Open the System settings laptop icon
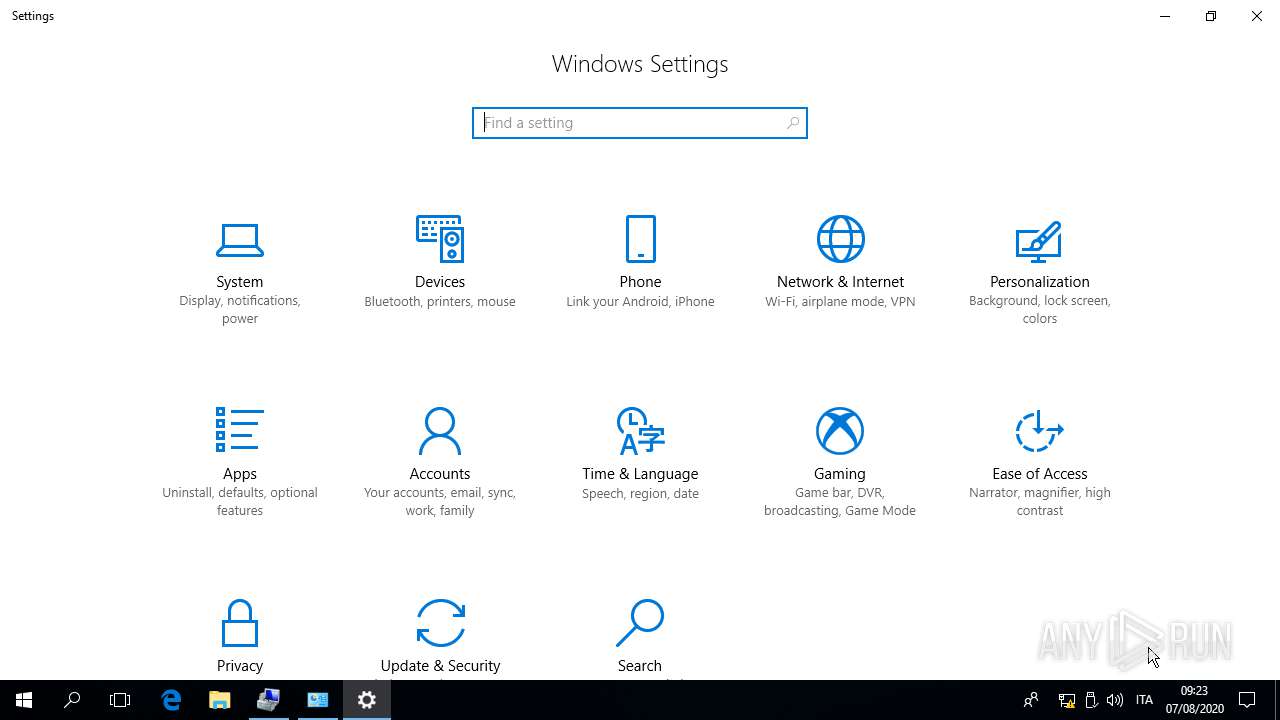Viewport: 1280px width, 720px height. coord(240,240)
